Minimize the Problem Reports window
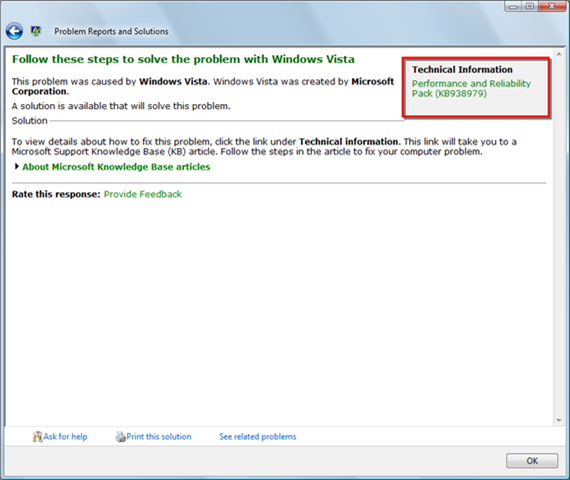Screen dimensions: 570x480 pos(513,6)
